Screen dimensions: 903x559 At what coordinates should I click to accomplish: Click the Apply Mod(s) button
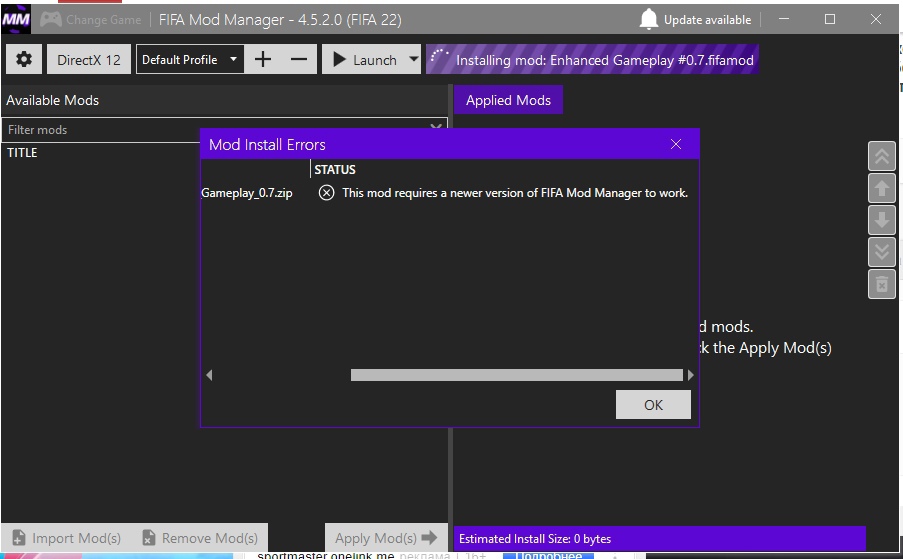[386, 538]
